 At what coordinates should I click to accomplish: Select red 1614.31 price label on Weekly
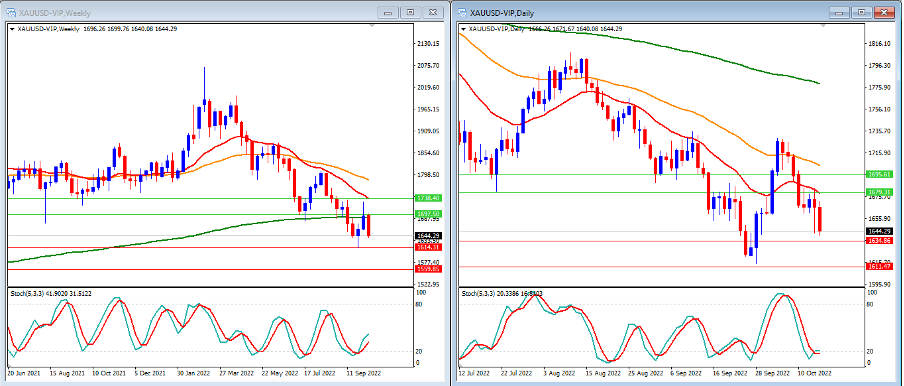(428, 247)
